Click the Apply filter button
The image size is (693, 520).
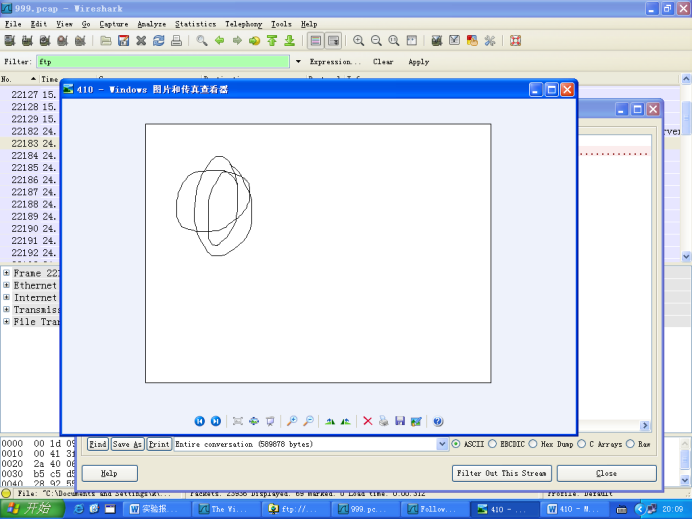click(x=419, y=61)
